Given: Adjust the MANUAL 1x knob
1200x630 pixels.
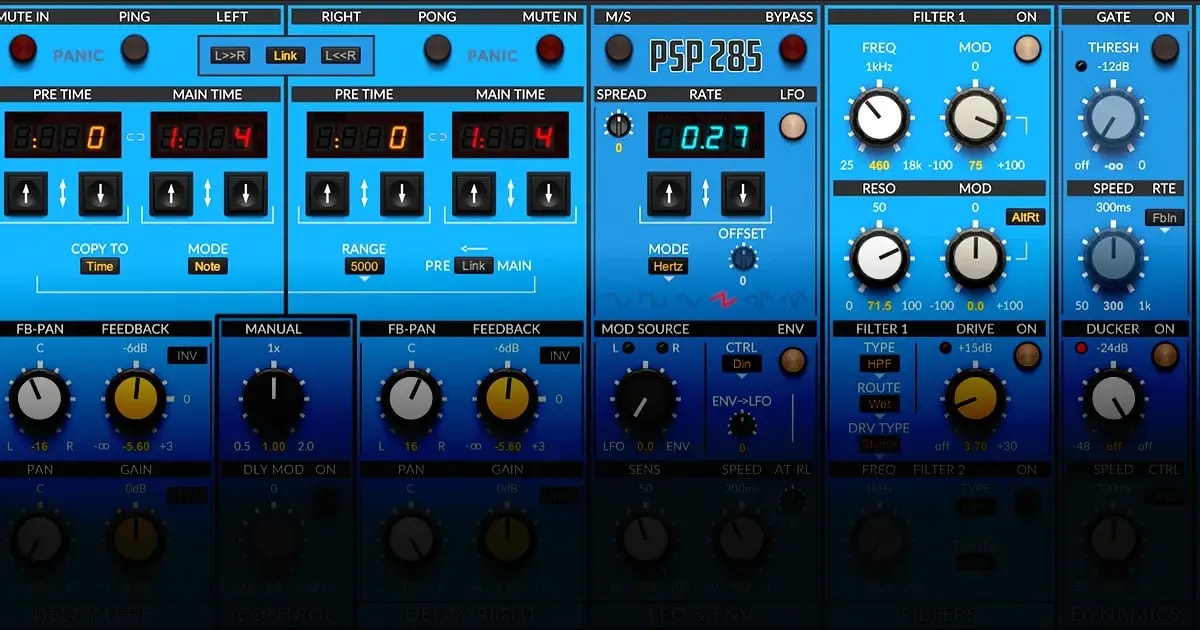Looking at the screenshot, I should point(273,399).
